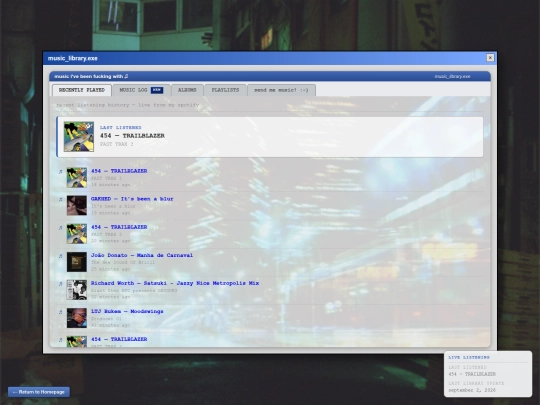Click '454 – TRAILBLAZER' in live listening widget

click(472, 374)
